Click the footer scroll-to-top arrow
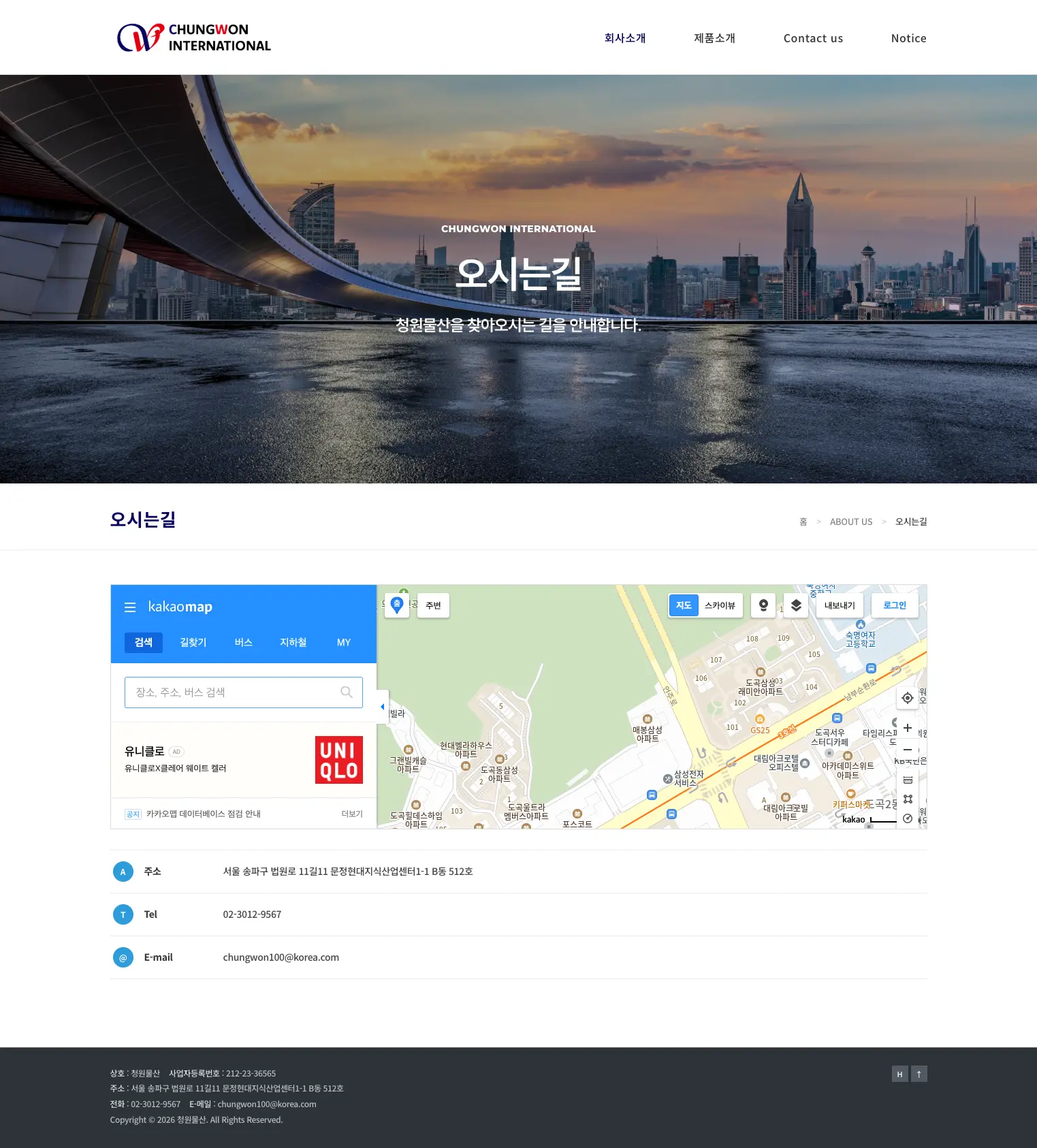The width and height of the screenshot is (1037, 1148). coord(919,1074)
